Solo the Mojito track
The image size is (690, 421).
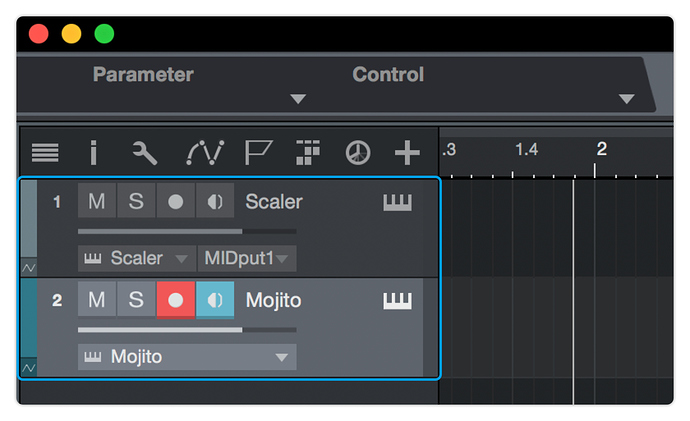(136, 300)
